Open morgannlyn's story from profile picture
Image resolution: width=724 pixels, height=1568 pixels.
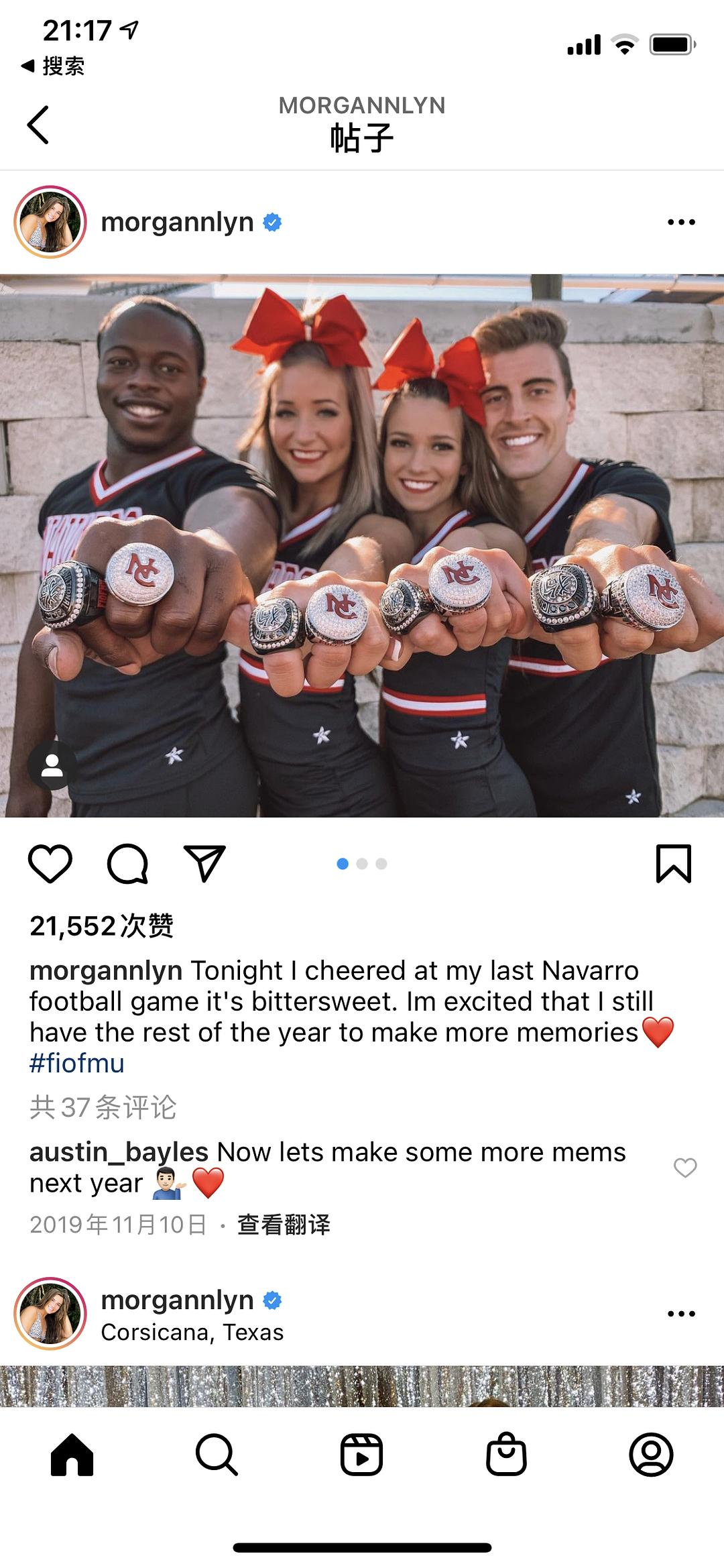[50, 222]
